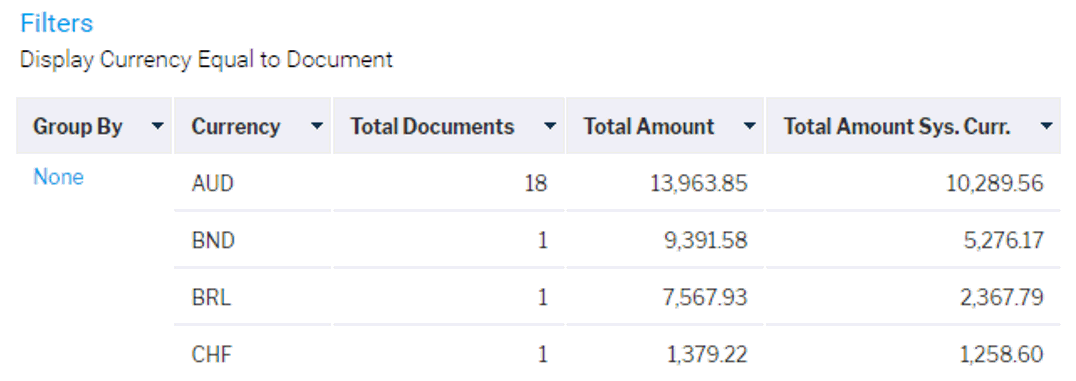The height and width of the screenshot is (381, 1076).
Task: Select the Total Amount column header
Action: click(x=665, y=126)
